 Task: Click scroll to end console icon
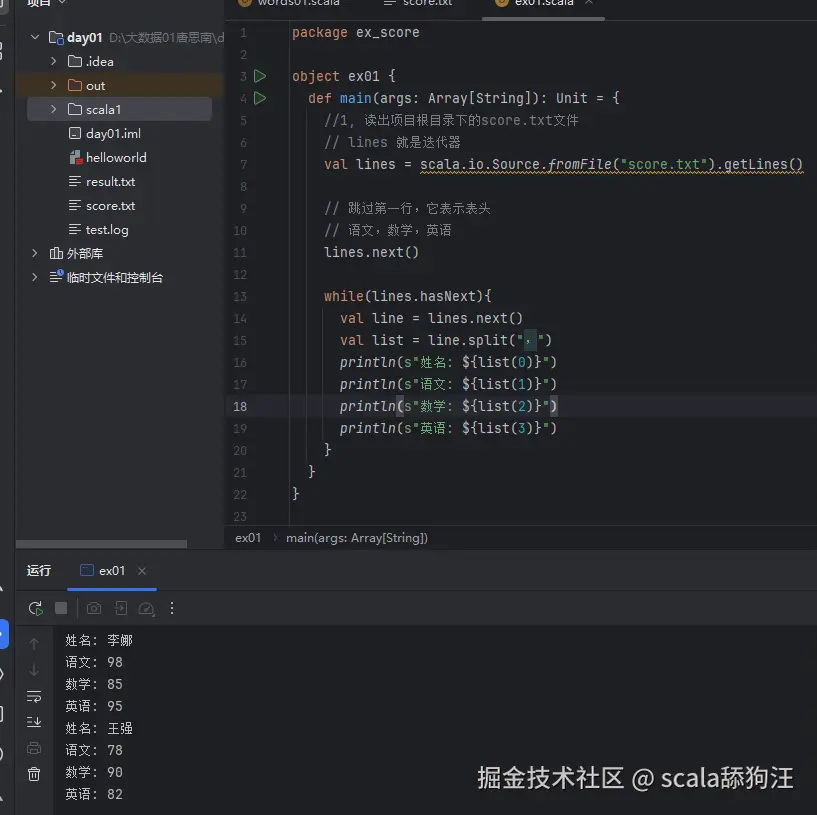pyautogui.click(x=34, y=722)
